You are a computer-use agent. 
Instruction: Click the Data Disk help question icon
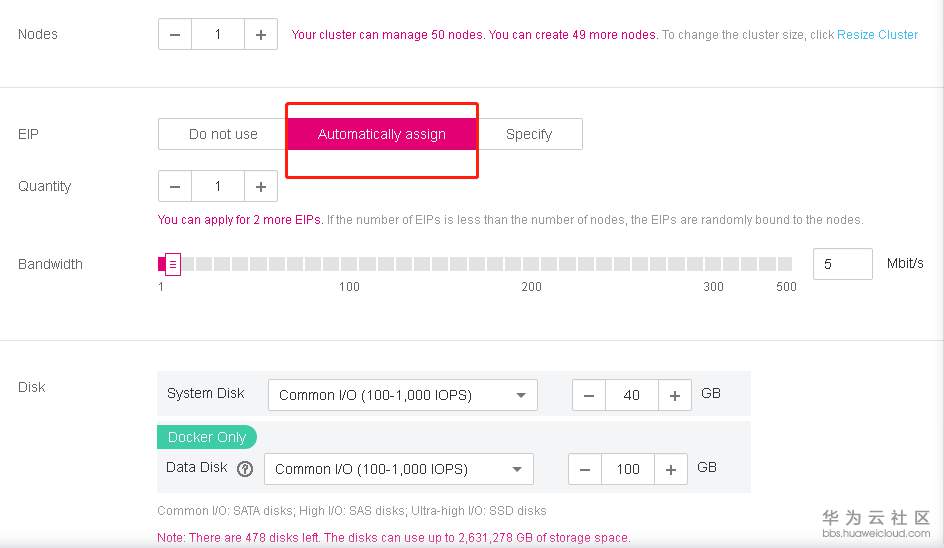click(x=245, y=468)
